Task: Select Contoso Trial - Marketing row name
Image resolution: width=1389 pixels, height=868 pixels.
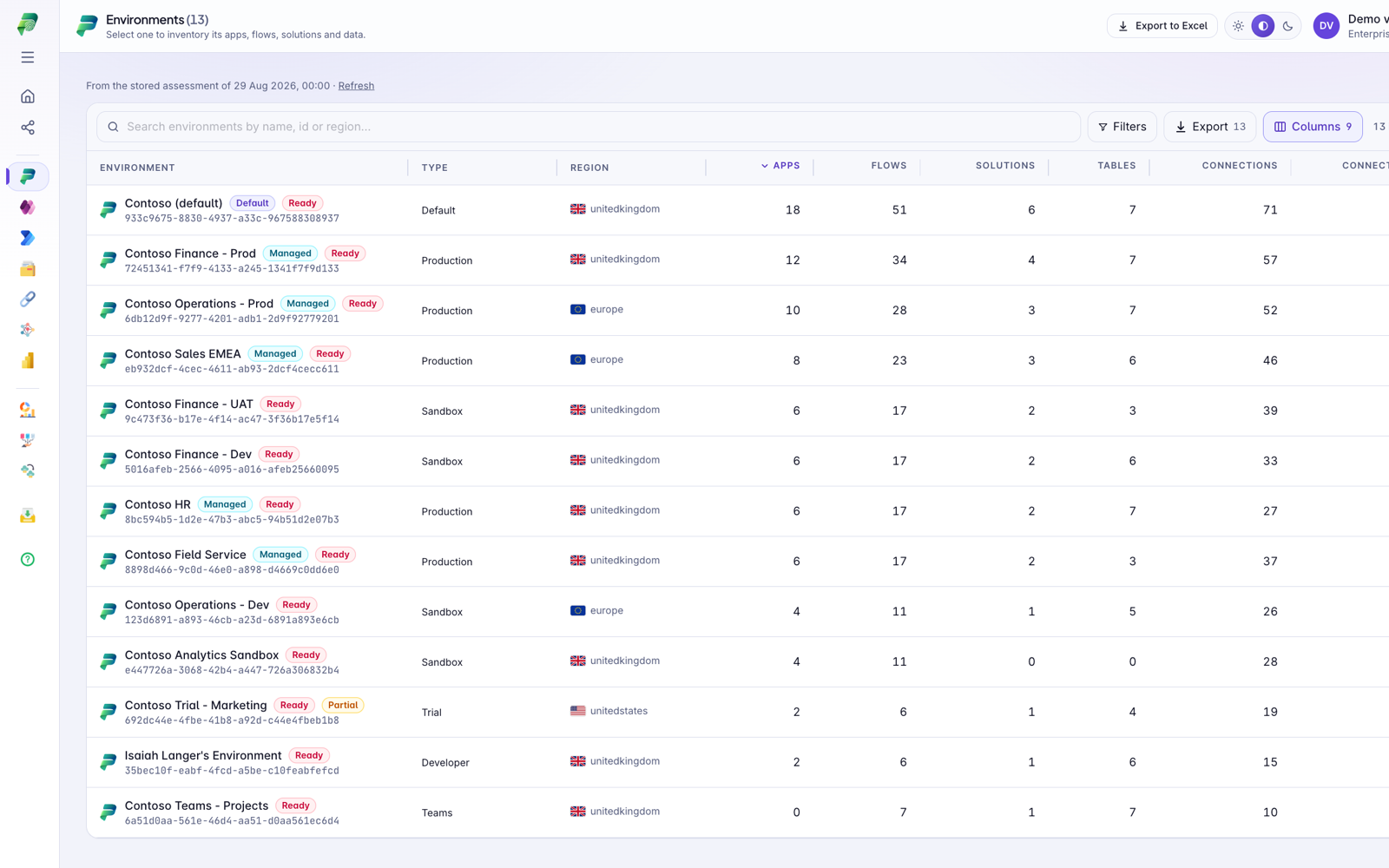Action: [196, 707]
